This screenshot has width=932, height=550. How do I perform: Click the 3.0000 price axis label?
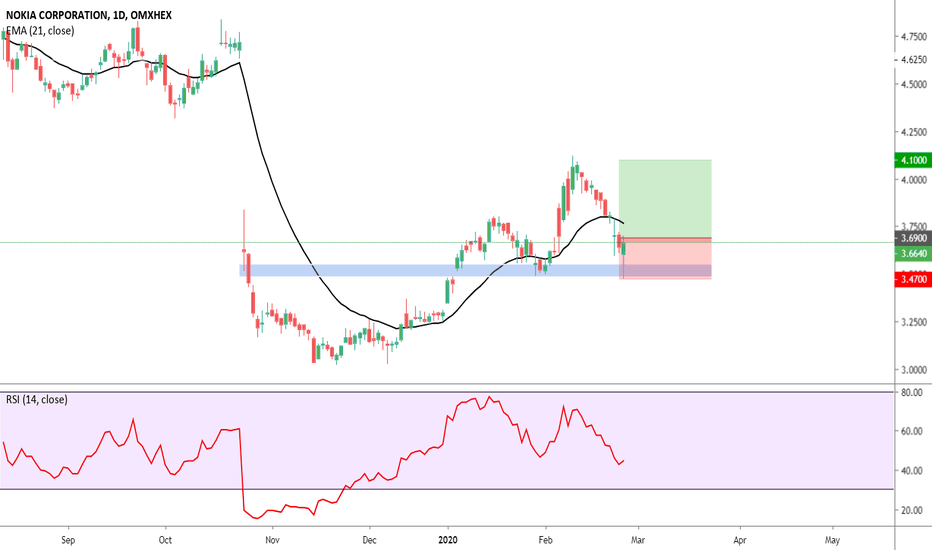[914, 370]
